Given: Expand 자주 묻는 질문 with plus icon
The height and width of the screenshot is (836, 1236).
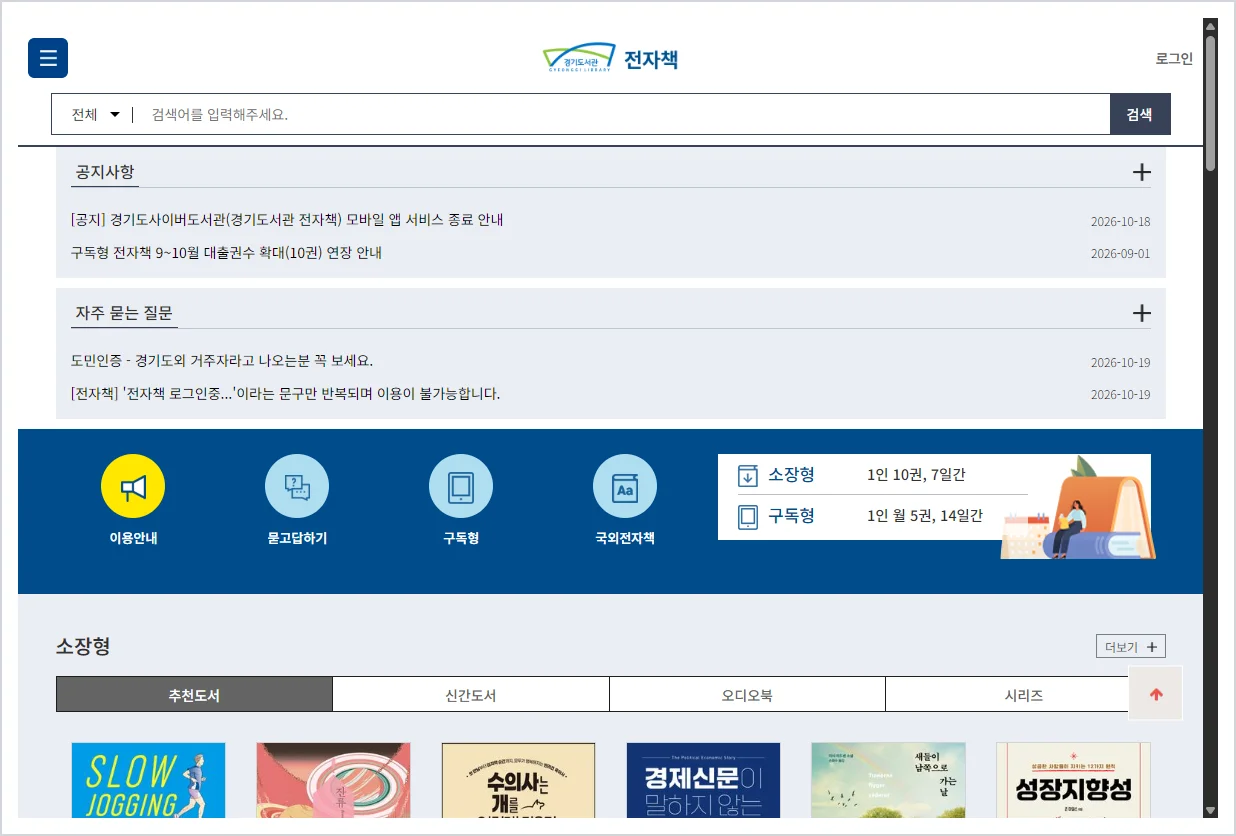Looking at the screenshot, I should tap(1141, 313).
